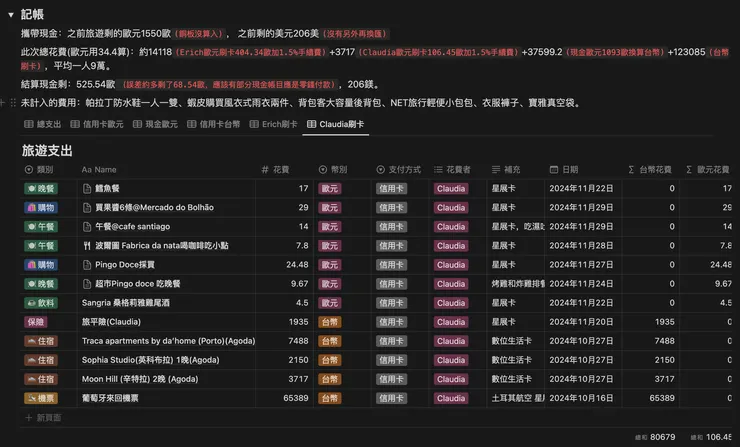Click the 午餐 tag in cafe santiago row
The height and width of the screenshot is (447, 740).
coord(41,227)
